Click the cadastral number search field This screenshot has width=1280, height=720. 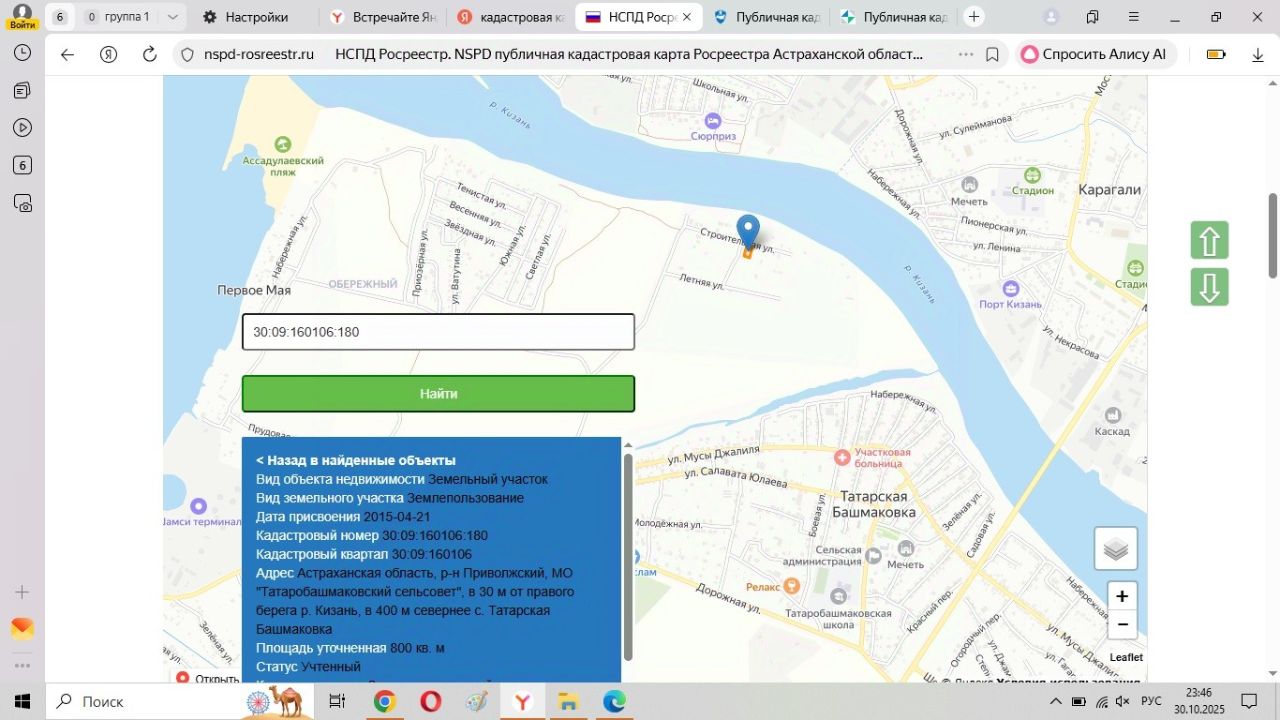[x=438, y=332]
